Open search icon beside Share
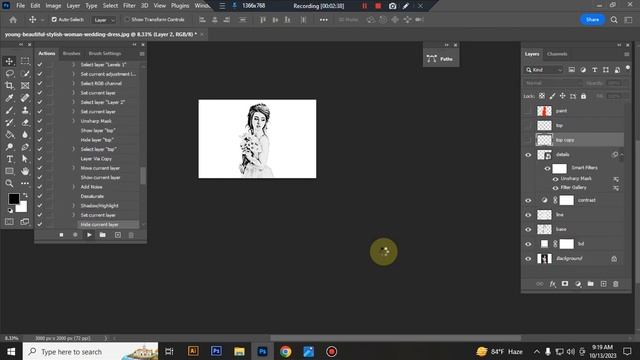 pos(614,20)
